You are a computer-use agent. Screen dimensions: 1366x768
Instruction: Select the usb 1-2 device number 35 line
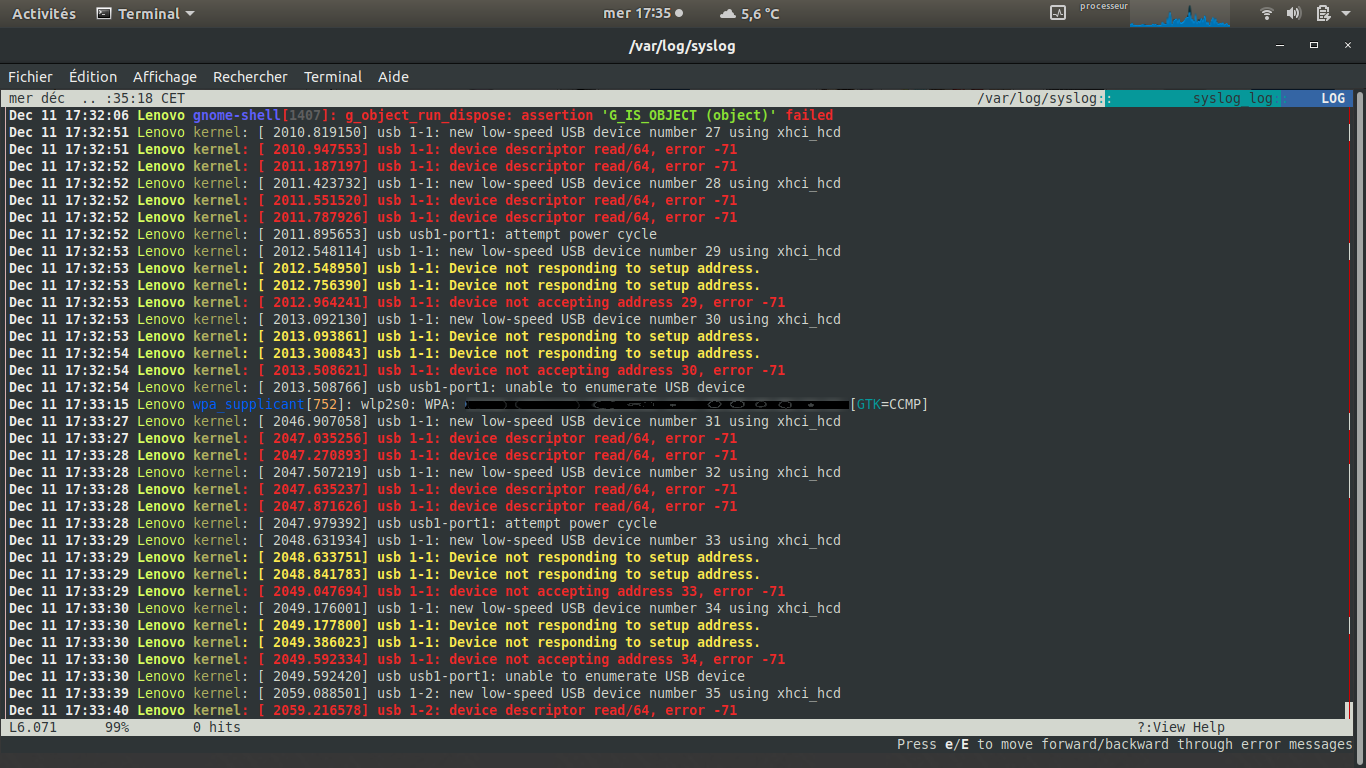pos(425,693)
